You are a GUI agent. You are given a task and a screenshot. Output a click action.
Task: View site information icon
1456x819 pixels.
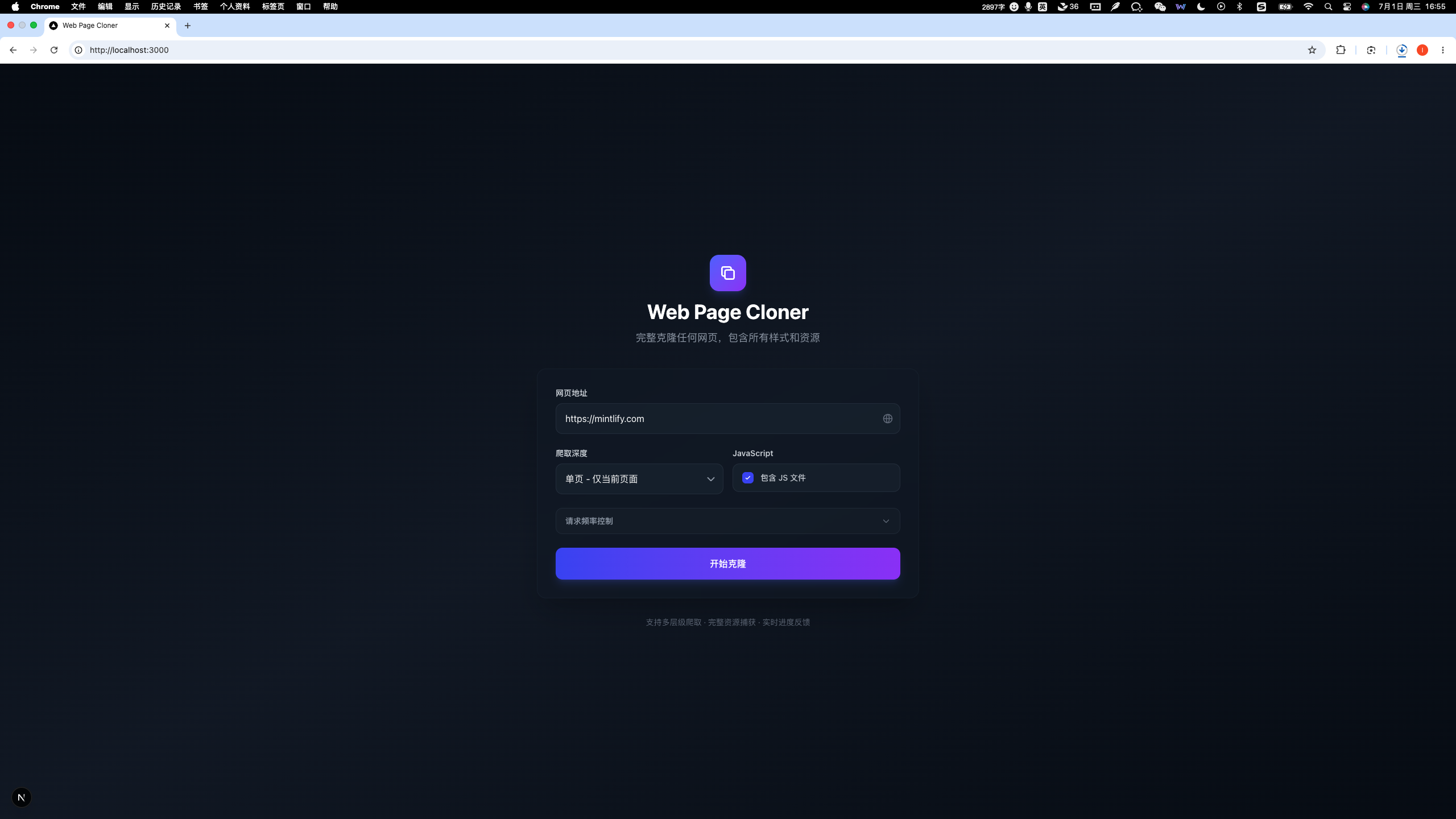(x=78, y=50)
